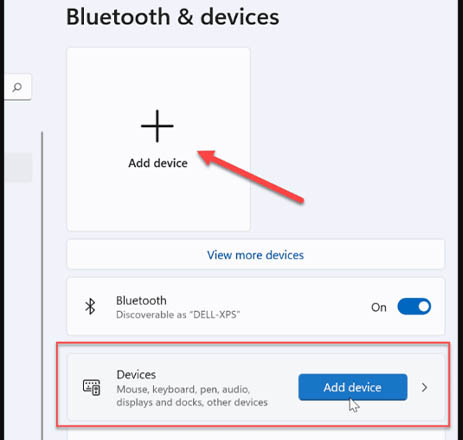463x440 pixels.
Task: Click the Mouse, keyboard, pen description text
Action: point(192,396)
